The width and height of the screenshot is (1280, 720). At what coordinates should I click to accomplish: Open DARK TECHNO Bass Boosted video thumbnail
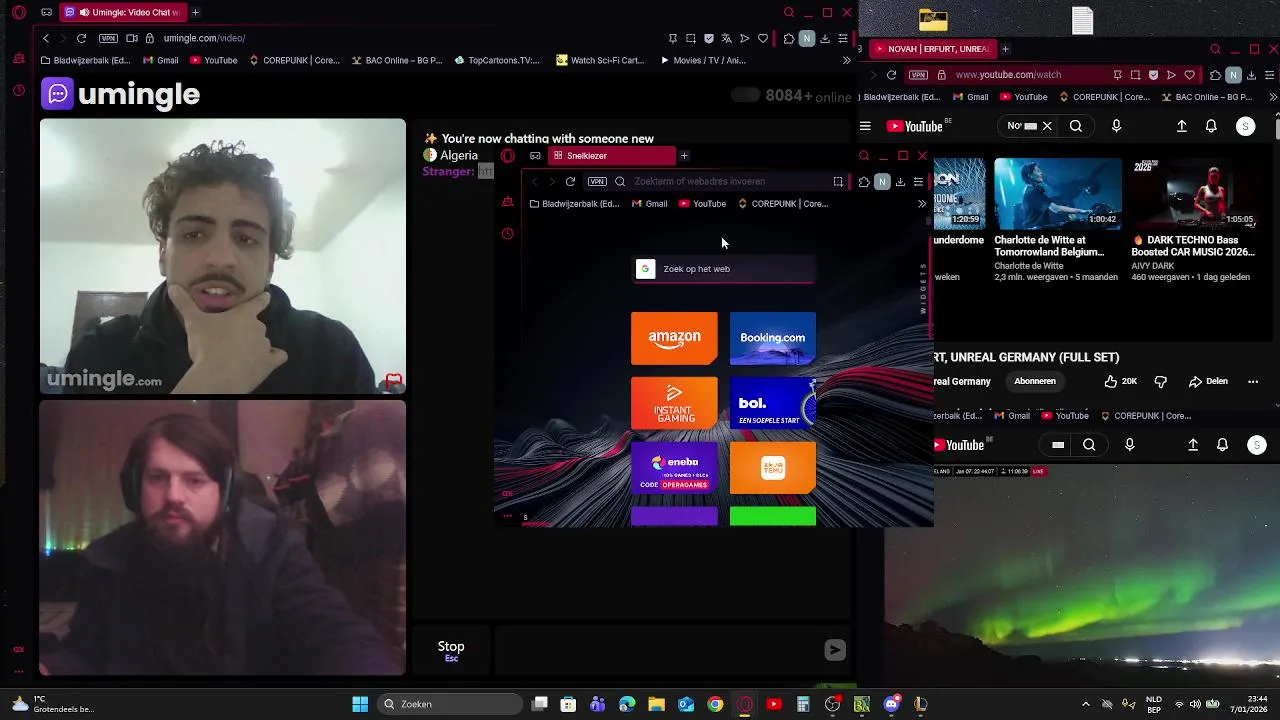click(1195, 193)
